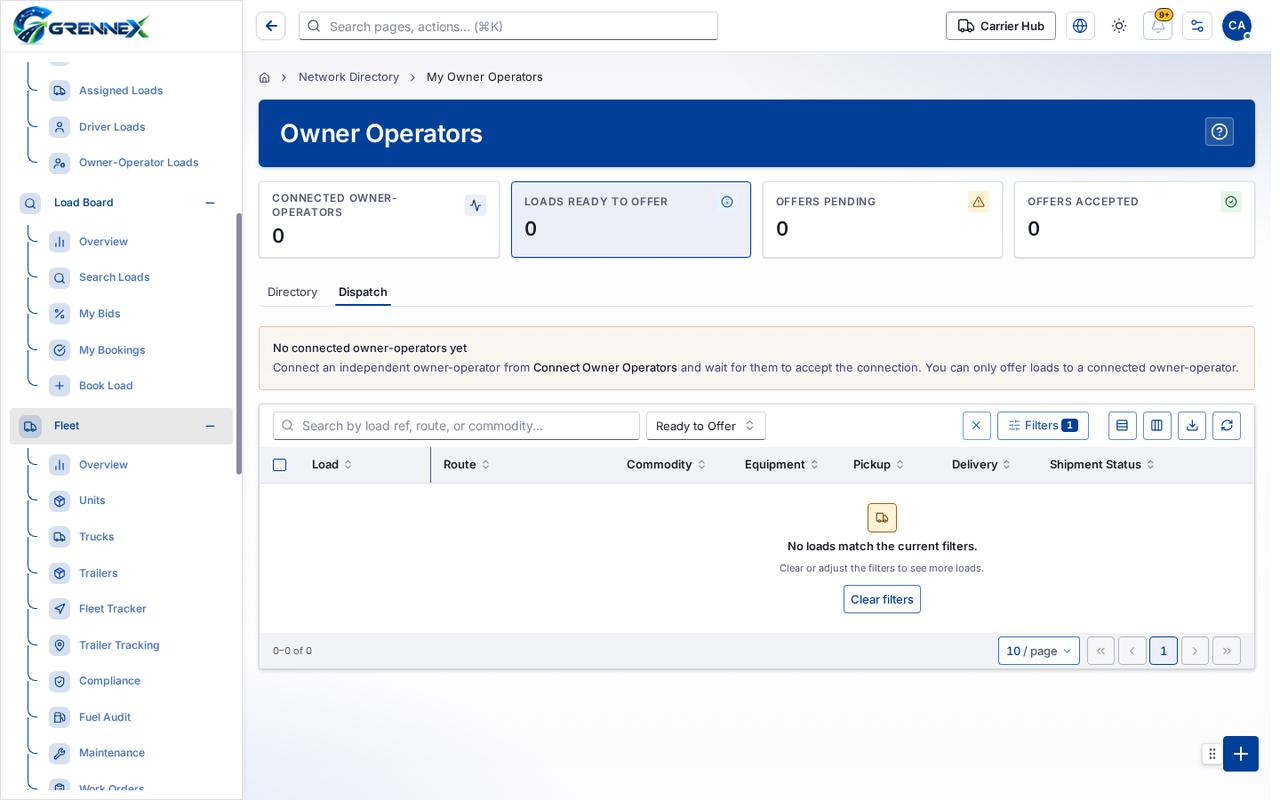The width and height of the screenshot is (1280, 800).
Task: Click the load ref search field
Action: pyautogui.click(x=456, y=426)
